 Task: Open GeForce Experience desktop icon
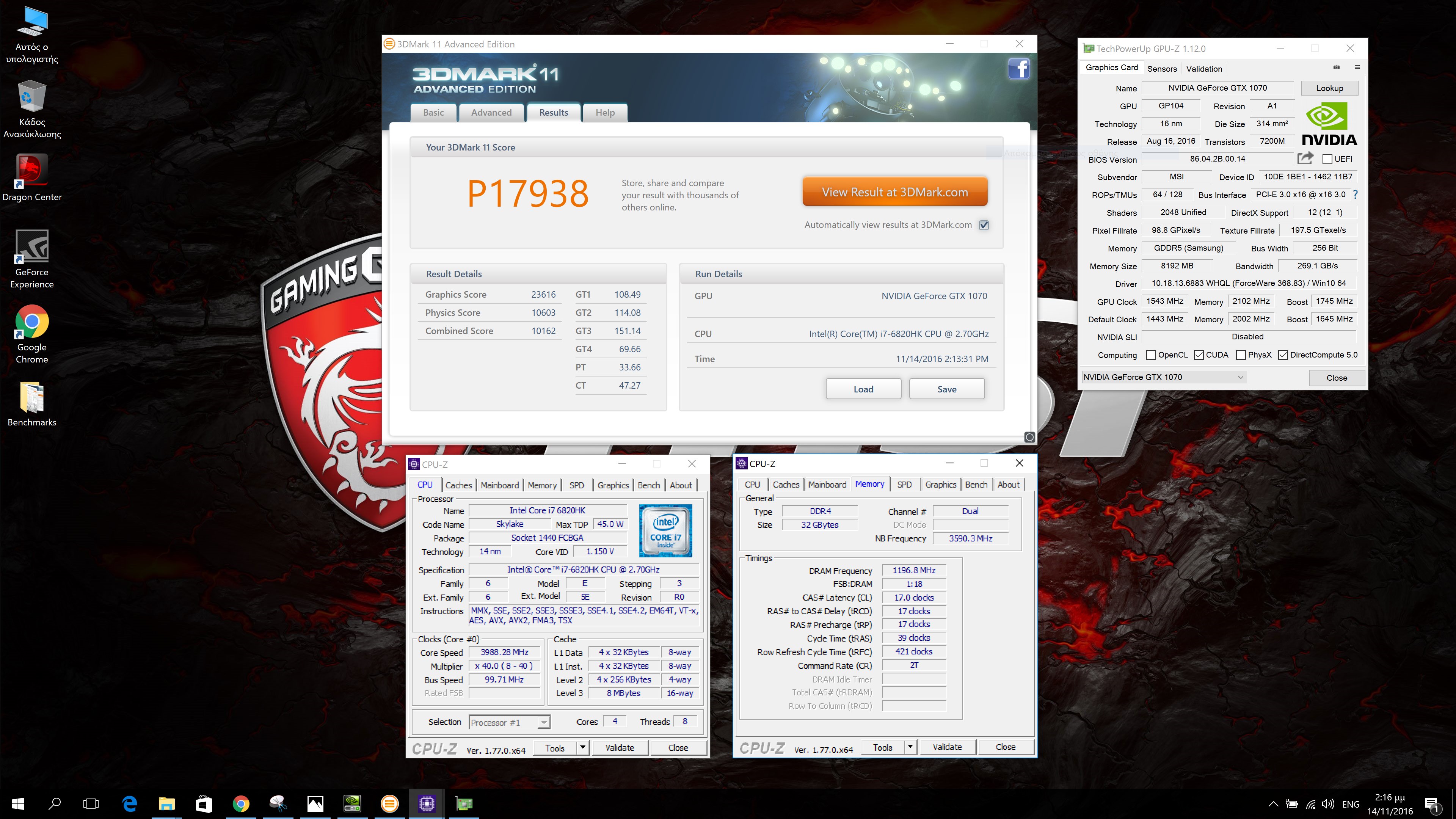(x=31, y=259)
